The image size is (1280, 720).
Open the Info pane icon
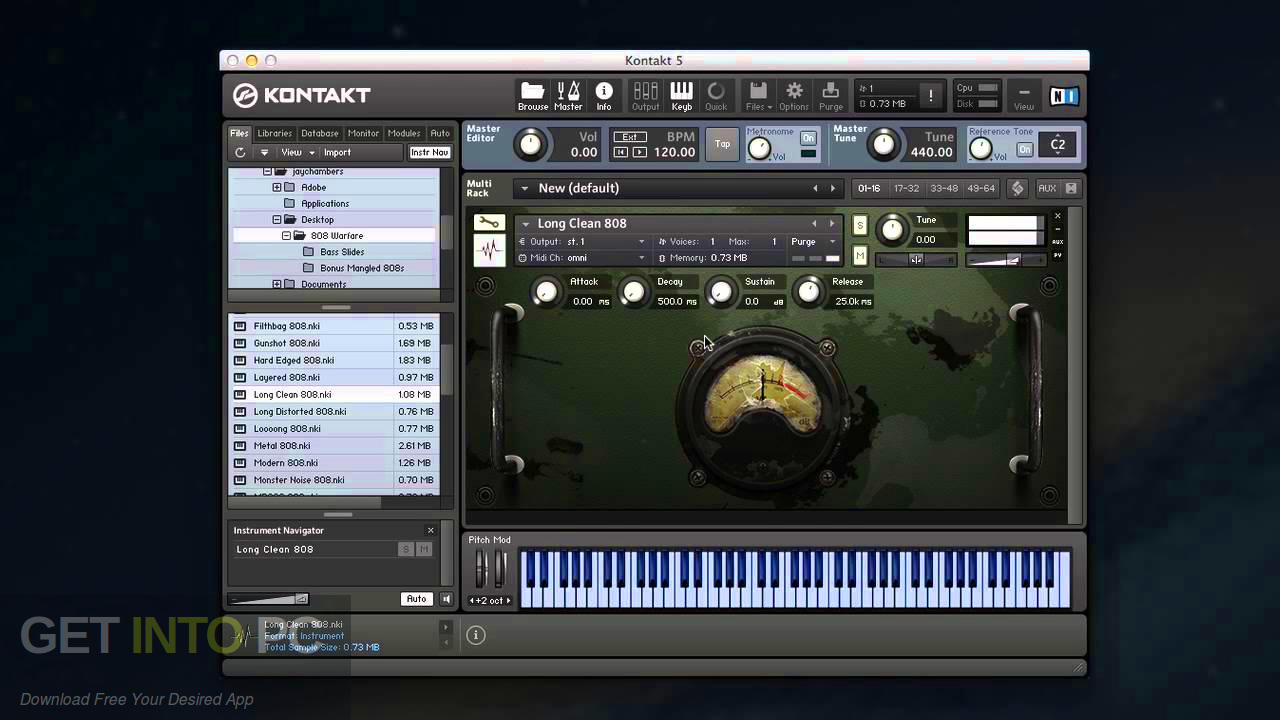coord(604,96)
